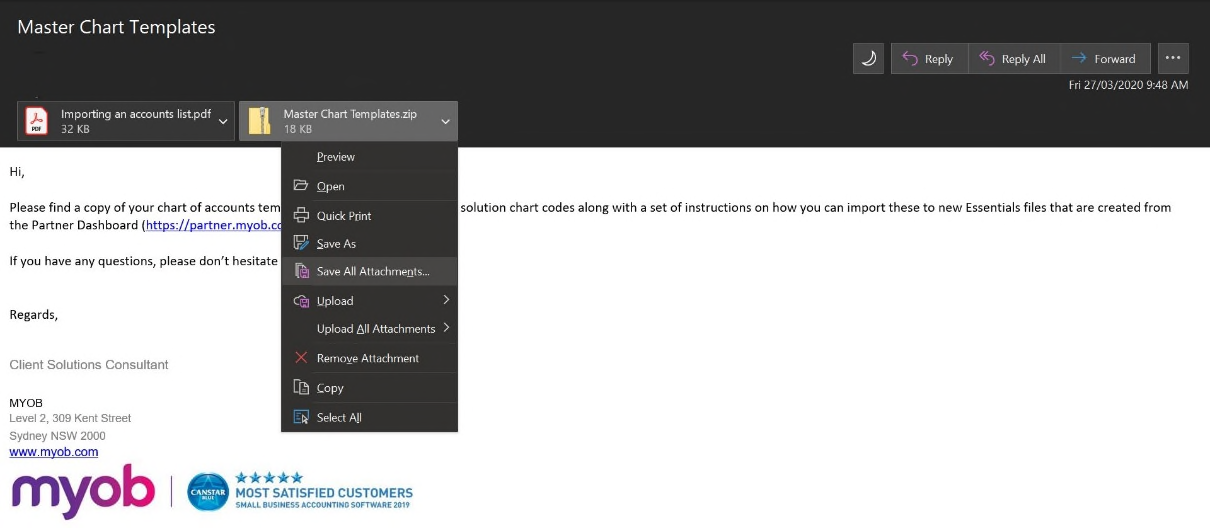Choose Preview from the context menu
The height and width of the screenshot is (528, 1210).
click(336, 157)
